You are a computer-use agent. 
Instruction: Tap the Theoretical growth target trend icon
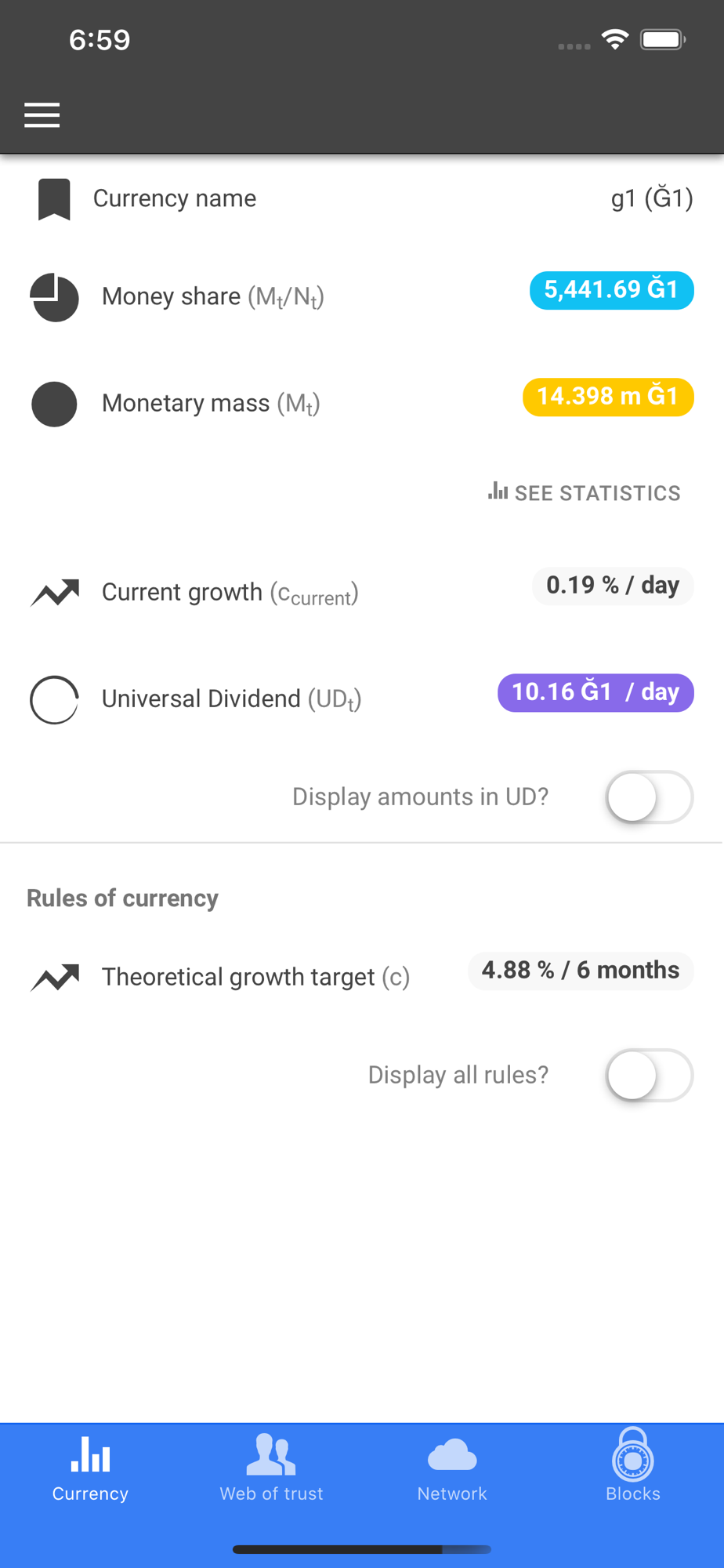(x=54, y=978)
